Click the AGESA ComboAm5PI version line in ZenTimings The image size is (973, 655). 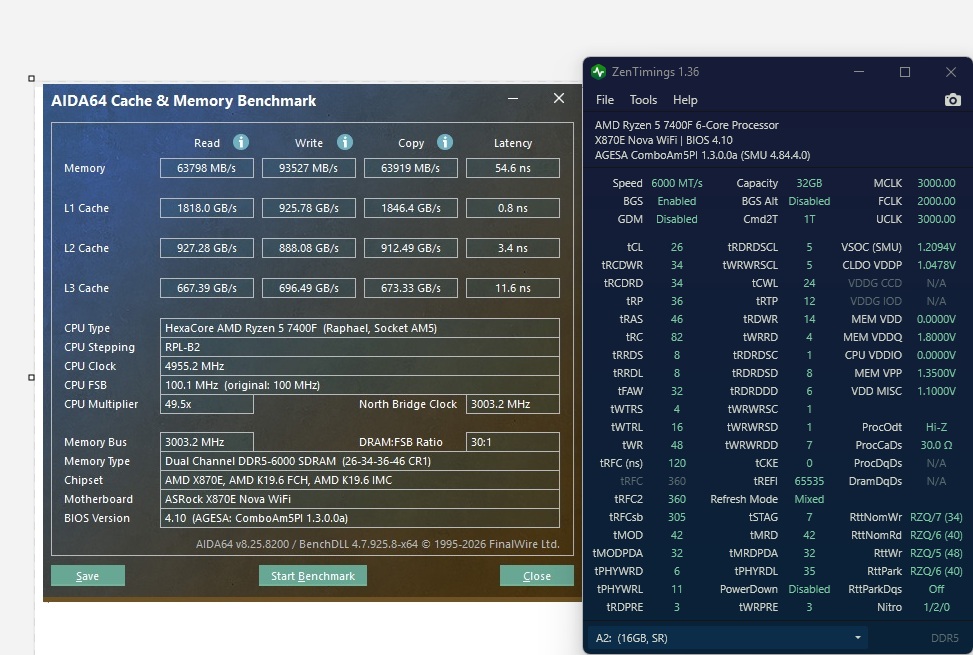point(702,155)
